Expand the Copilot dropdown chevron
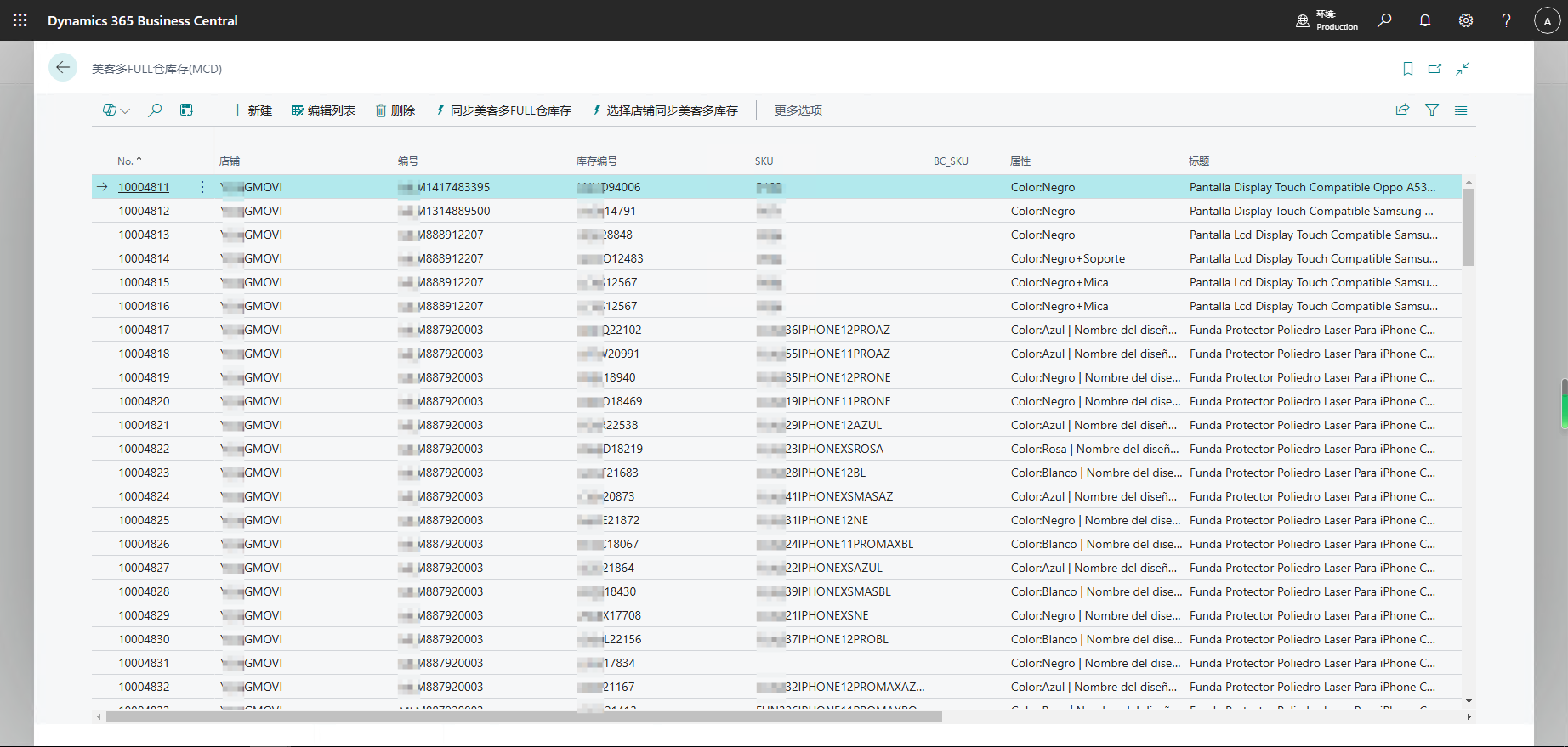The height and width of the screenshot is (747, 1568). point(126,111)
